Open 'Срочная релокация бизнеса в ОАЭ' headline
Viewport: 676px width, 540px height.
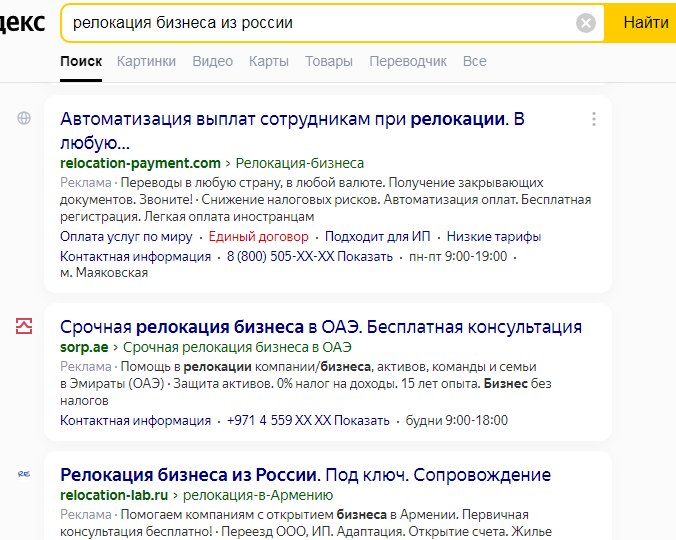(321, 327)
